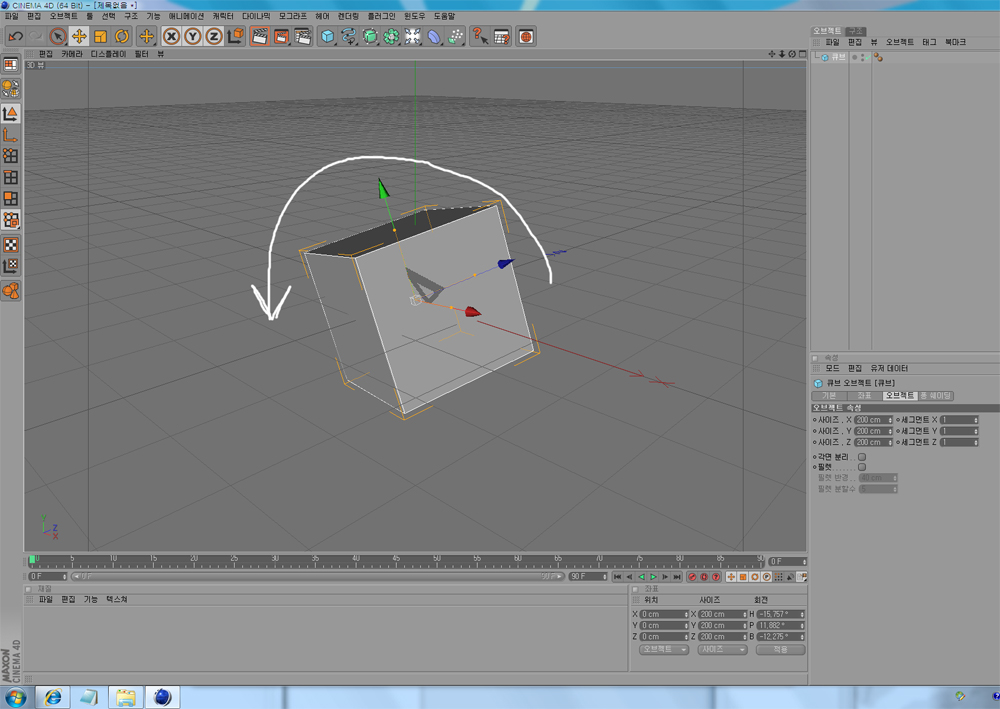The image size is (1000, 709).
Task: Open the 애니메이션 menu
Action: 186,16
